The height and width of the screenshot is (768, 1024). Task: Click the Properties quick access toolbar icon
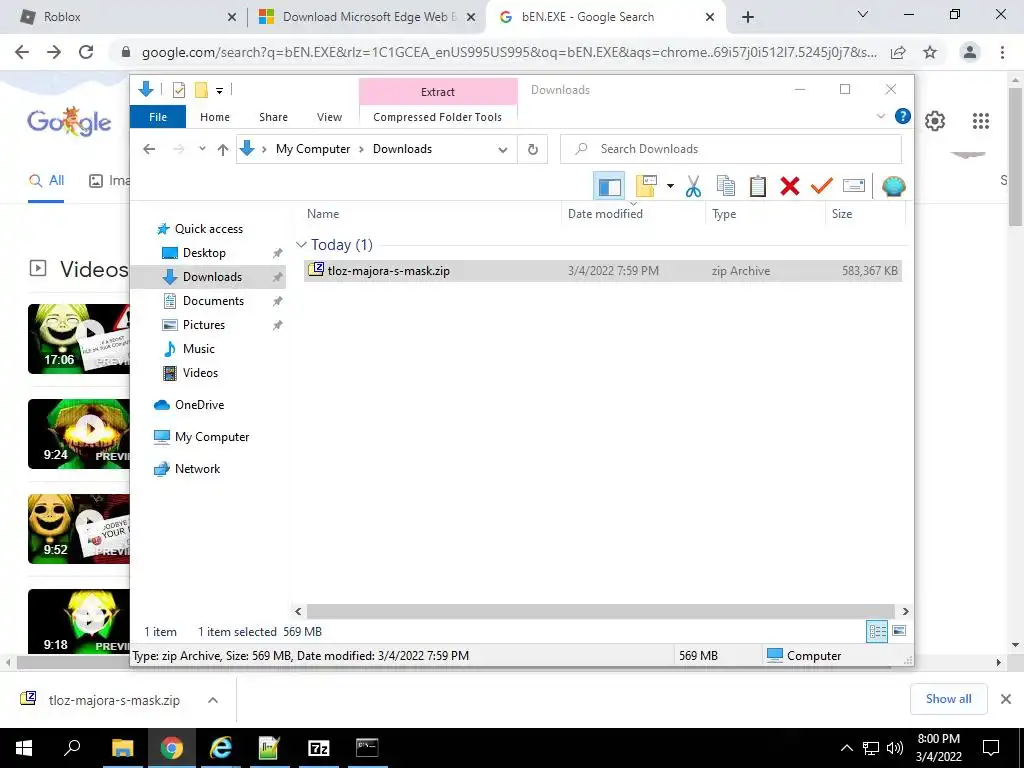point(178,90)
